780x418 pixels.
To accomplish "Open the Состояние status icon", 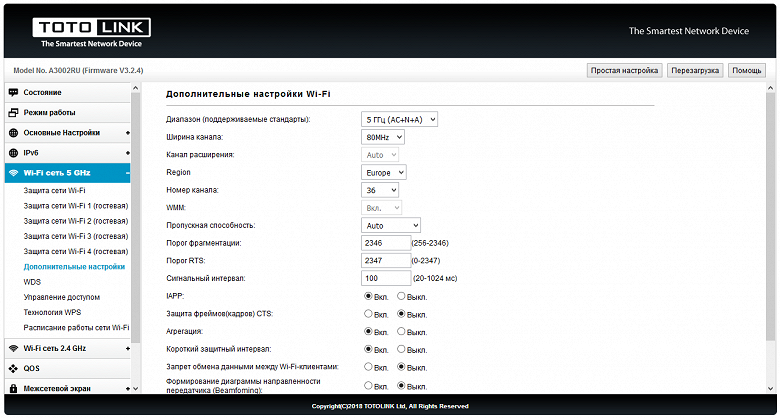I will coord(13,93).
